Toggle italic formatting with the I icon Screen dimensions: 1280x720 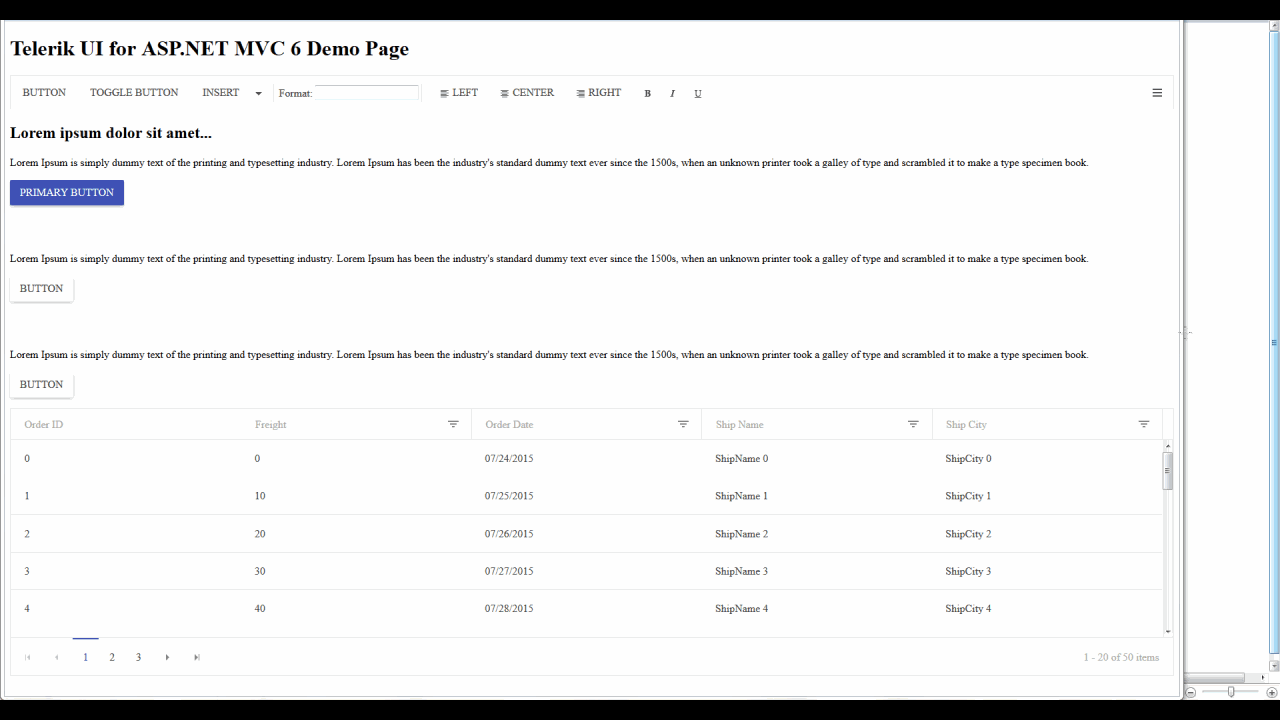click(x=672, y=94)
